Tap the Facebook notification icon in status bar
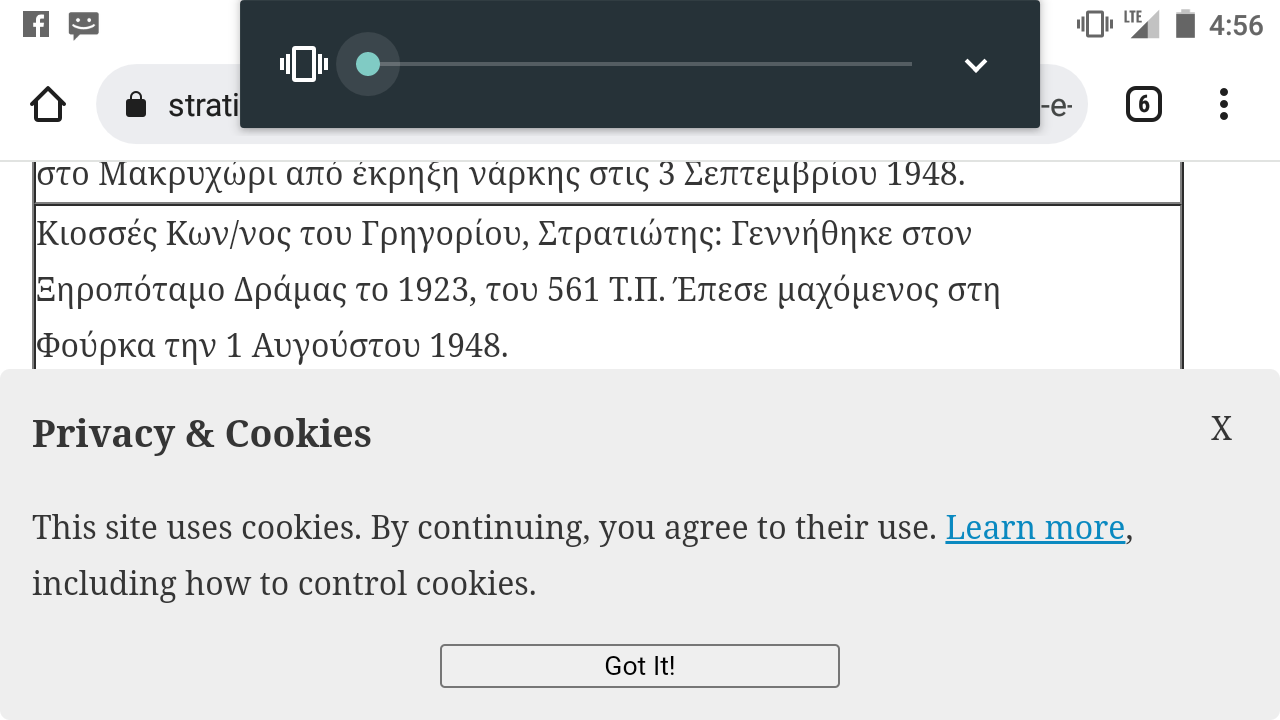 pos(36,24)
